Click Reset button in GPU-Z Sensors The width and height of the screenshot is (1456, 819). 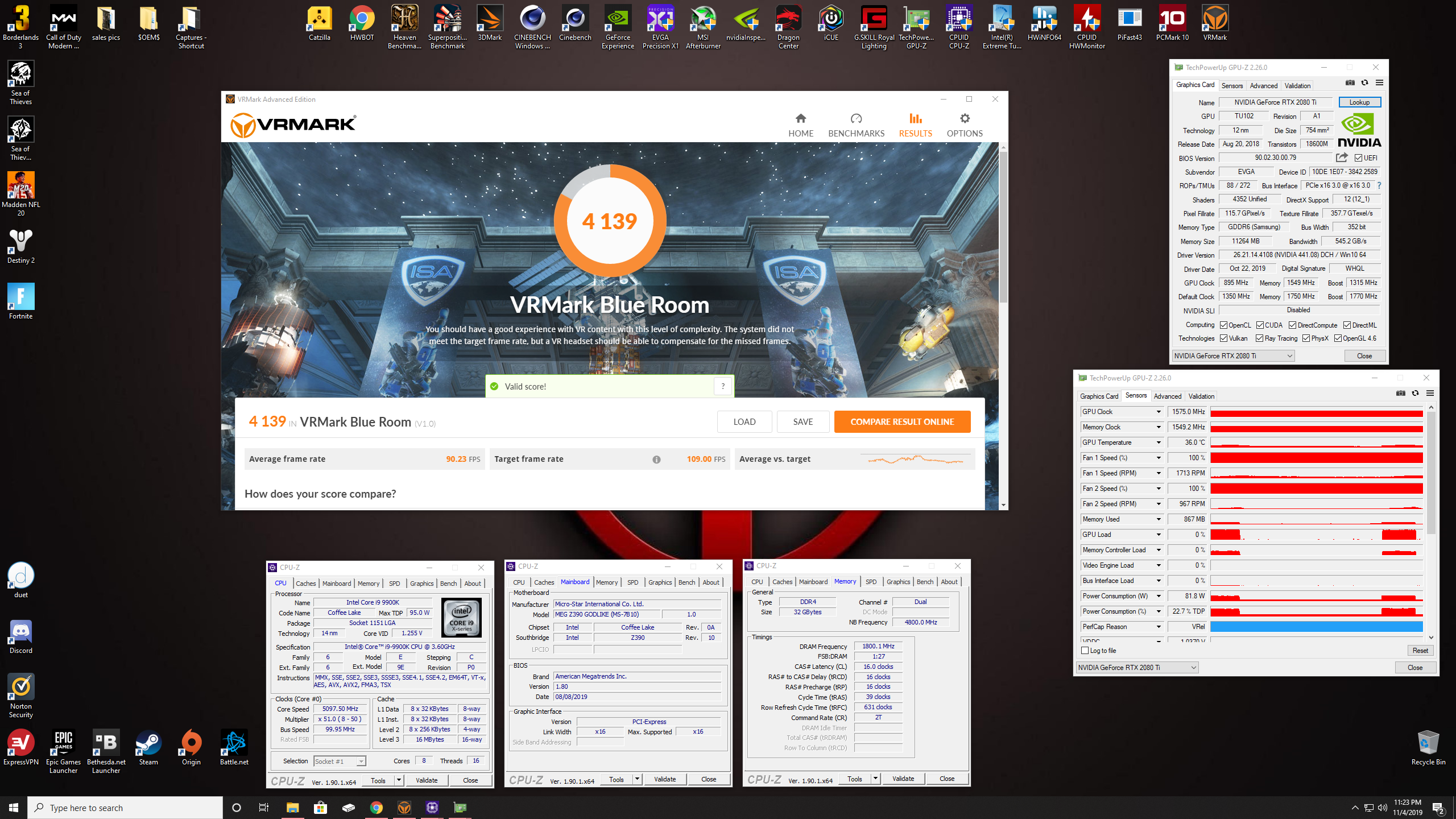pos(1420,651)
